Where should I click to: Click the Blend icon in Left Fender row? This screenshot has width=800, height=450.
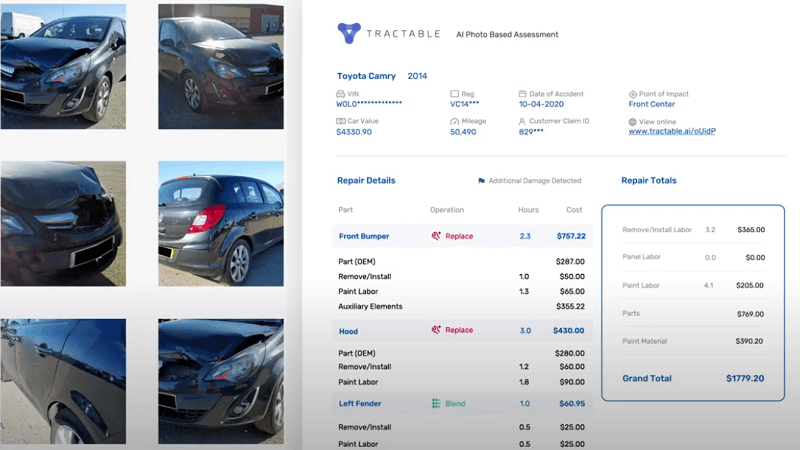pos(436,404)
